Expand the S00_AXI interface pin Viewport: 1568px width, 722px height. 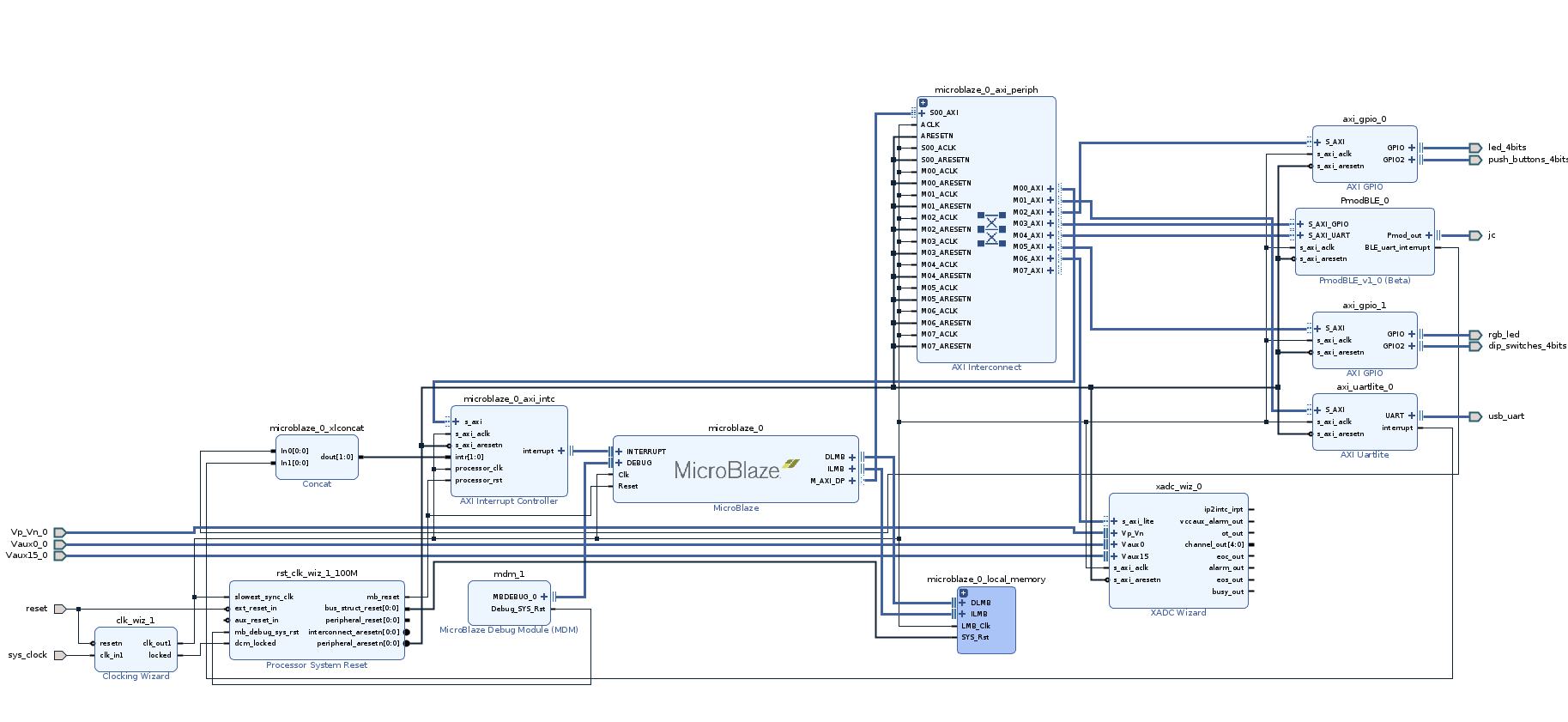(x=922, y=112)
